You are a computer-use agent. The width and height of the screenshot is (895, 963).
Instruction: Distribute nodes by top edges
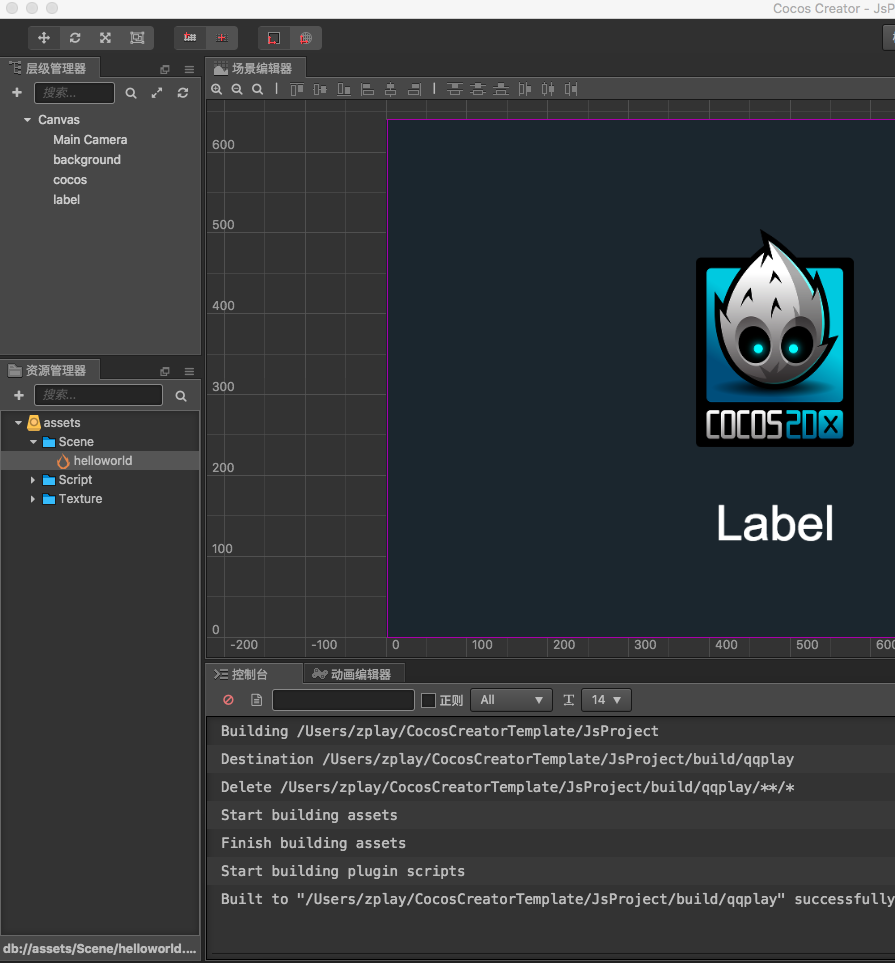455,90
